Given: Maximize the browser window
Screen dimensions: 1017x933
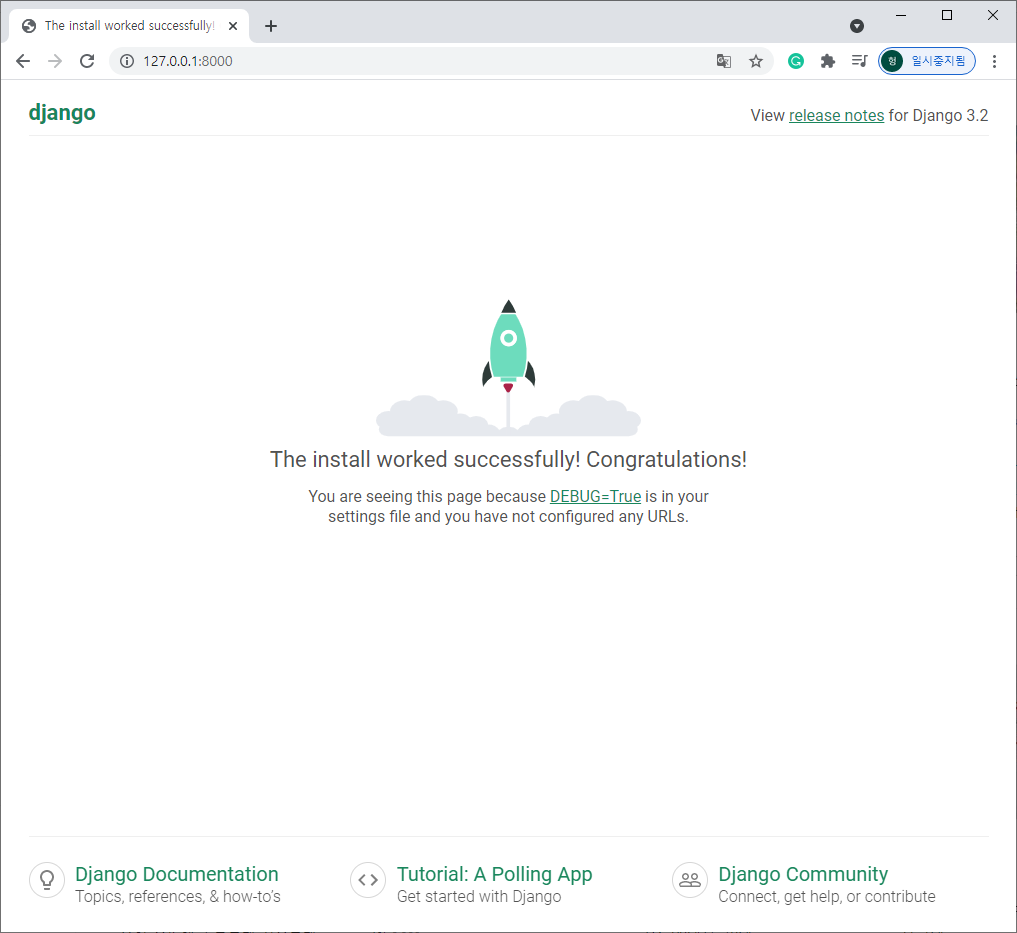Looking at the screenshot, I should 947,15.
